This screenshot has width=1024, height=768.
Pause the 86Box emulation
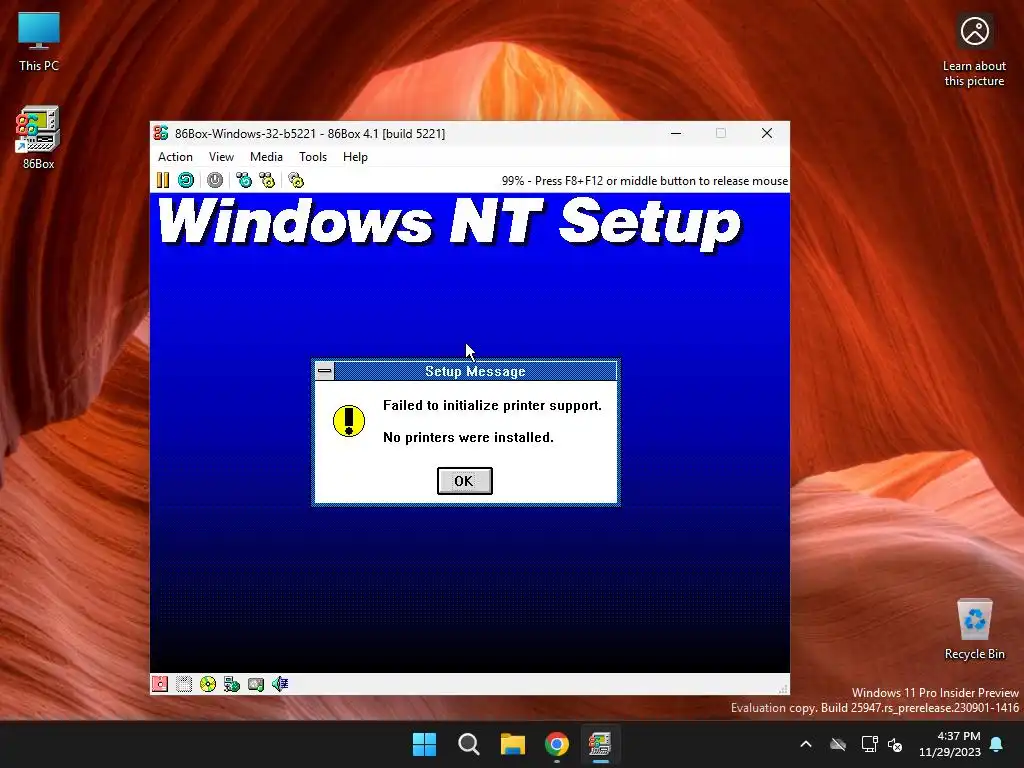pyautogui.click(x=163, y=180)
